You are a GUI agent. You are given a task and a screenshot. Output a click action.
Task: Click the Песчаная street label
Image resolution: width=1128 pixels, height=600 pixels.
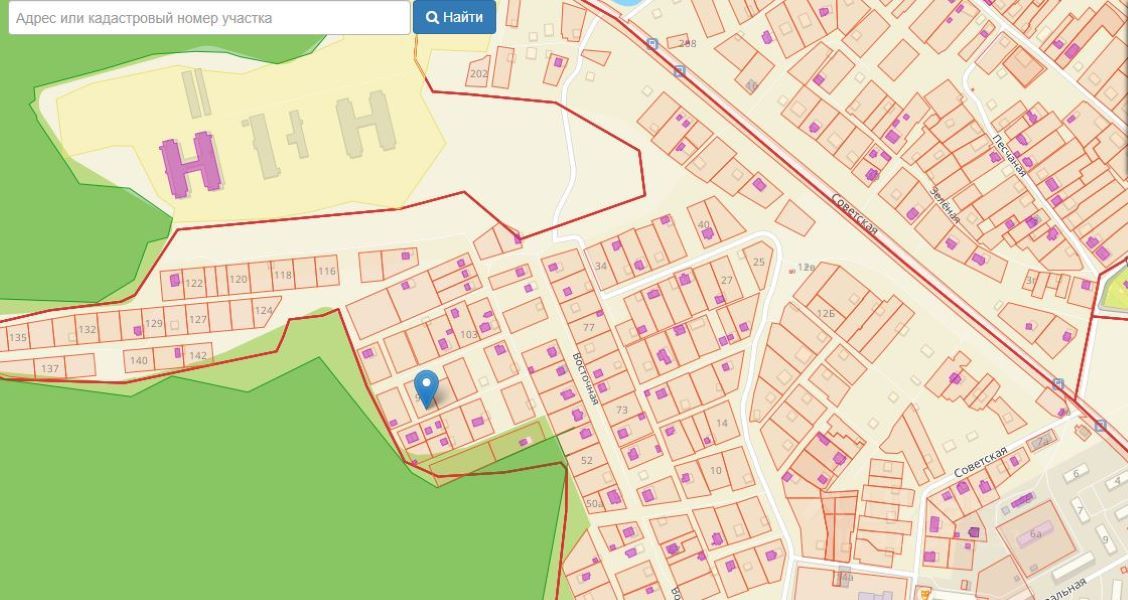1008,153
